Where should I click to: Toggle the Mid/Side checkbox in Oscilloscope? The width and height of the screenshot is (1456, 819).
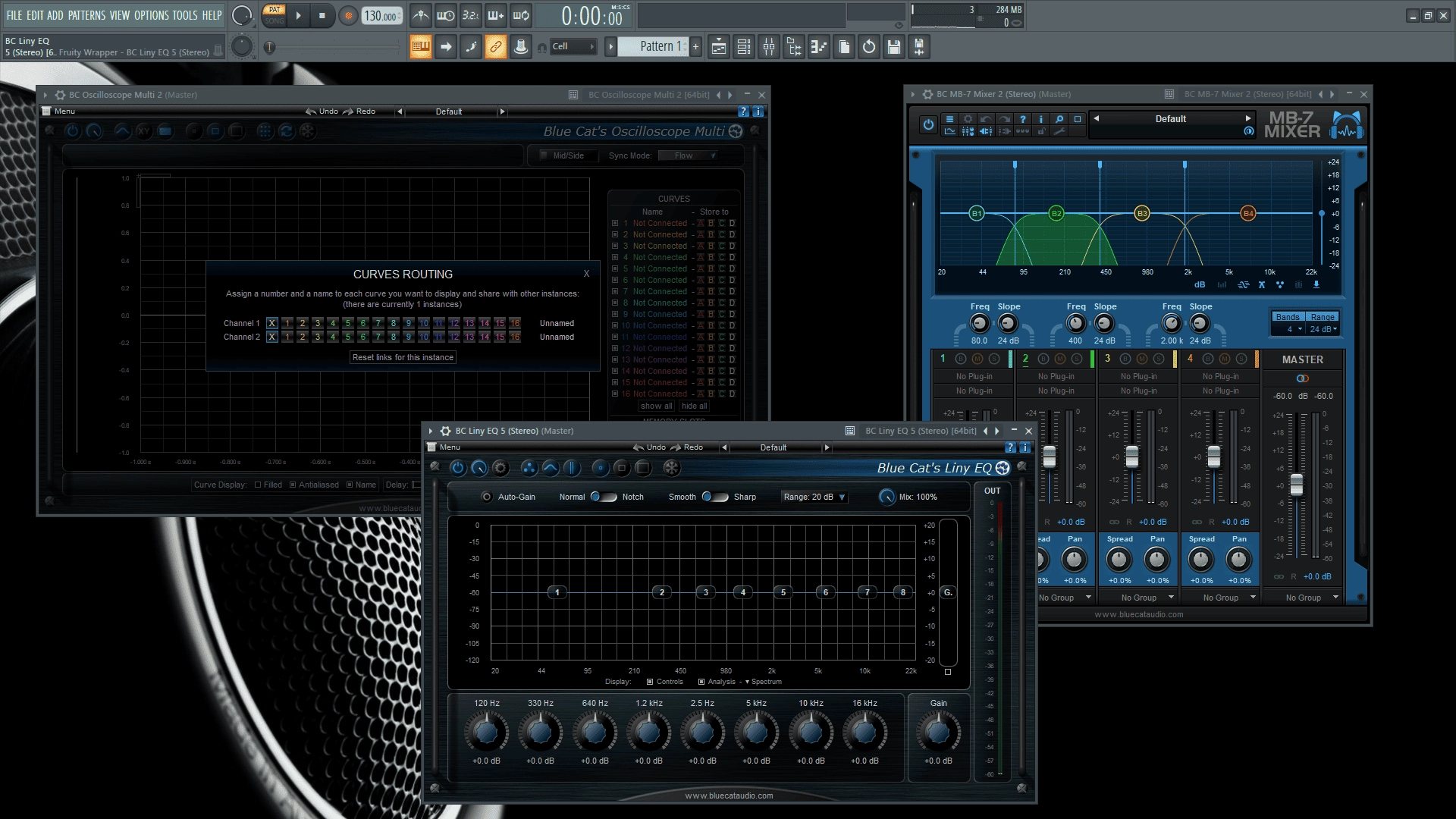tap(544, 155)
